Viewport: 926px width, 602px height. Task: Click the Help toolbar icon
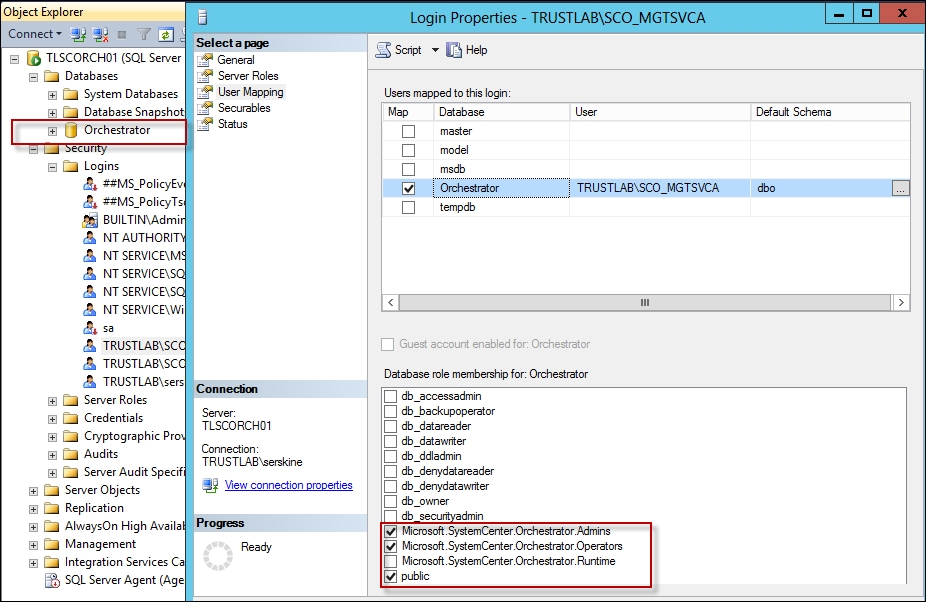click(x=454, y=50)
